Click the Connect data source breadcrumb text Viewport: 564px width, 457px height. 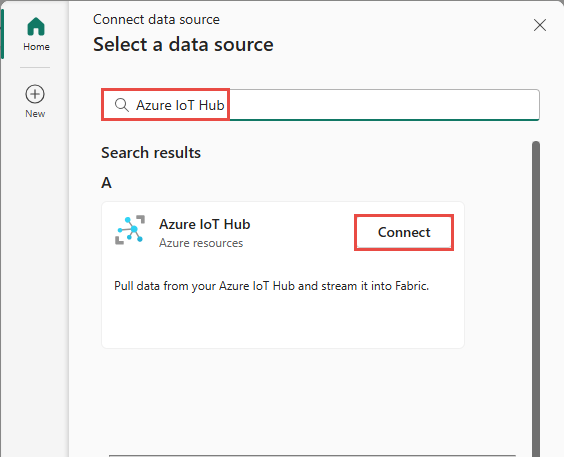156,19
